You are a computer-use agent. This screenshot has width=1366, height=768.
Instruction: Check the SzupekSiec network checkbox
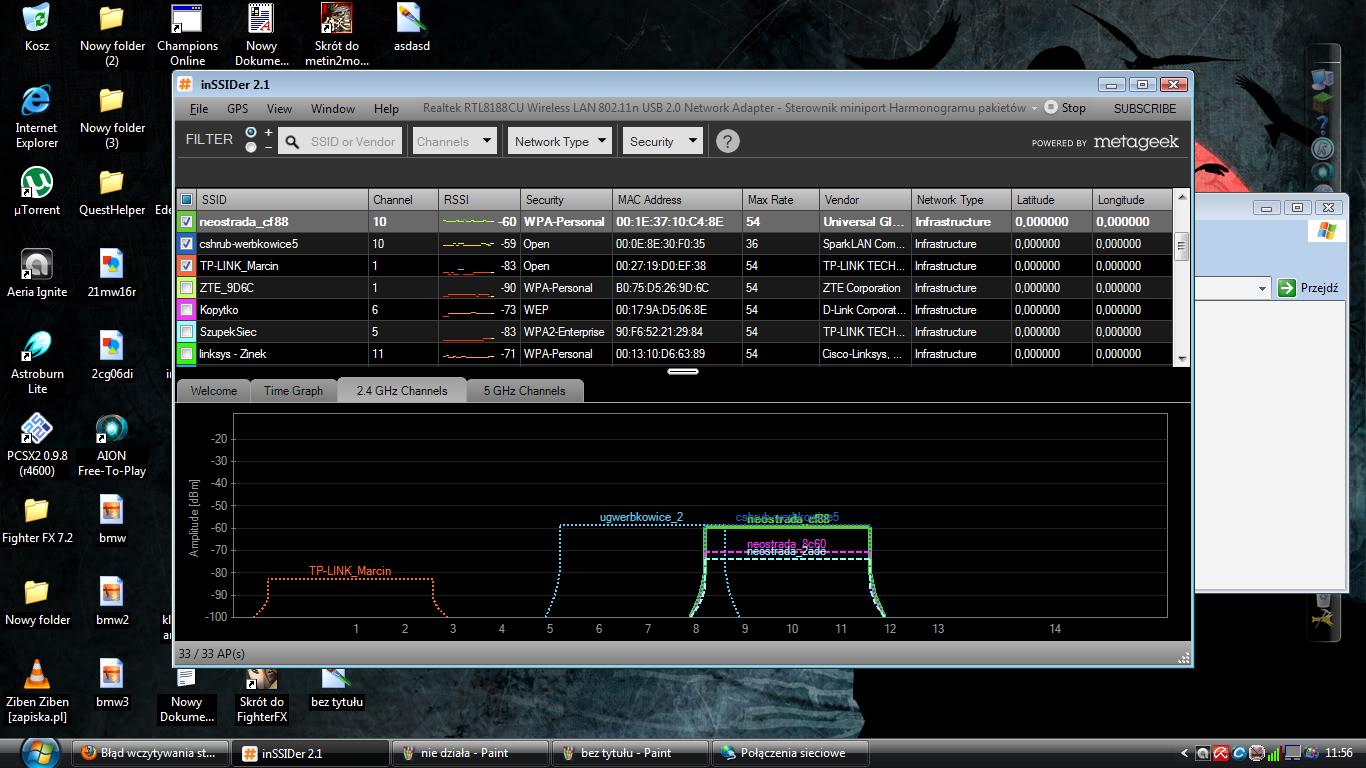point(187,332)
